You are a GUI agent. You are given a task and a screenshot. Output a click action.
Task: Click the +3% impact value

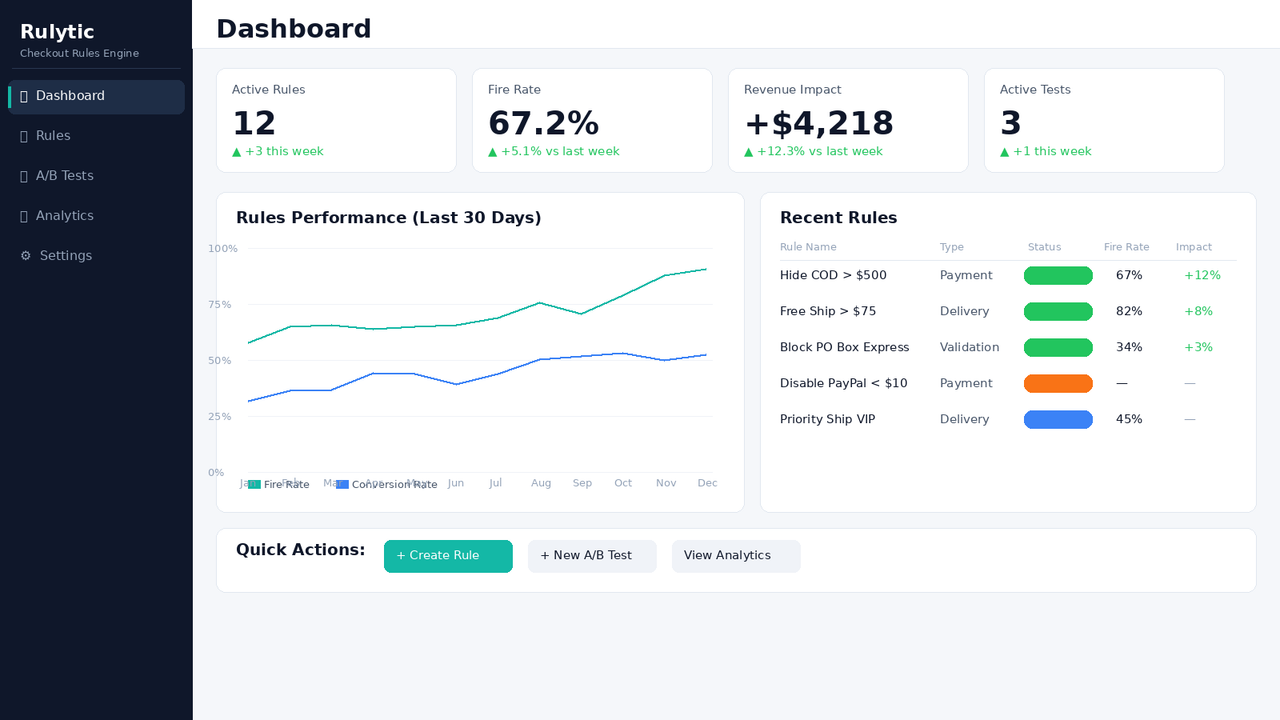[x=1198, y=348]
